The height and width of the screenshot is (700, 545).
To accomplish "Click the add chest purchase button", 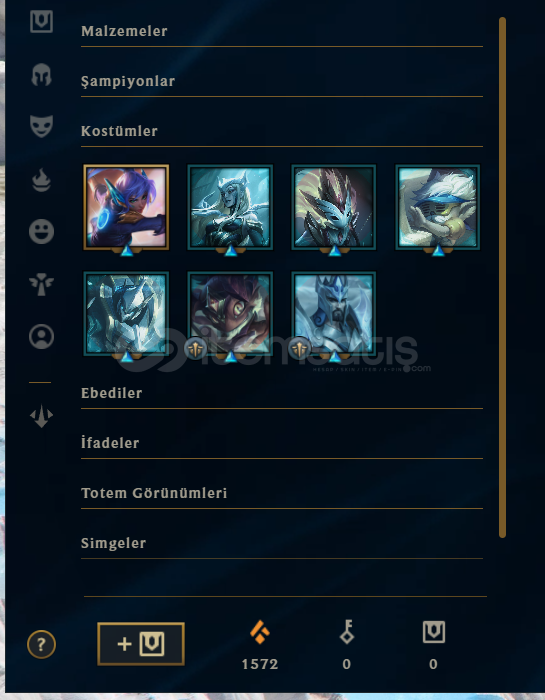I will coord(141,644).
